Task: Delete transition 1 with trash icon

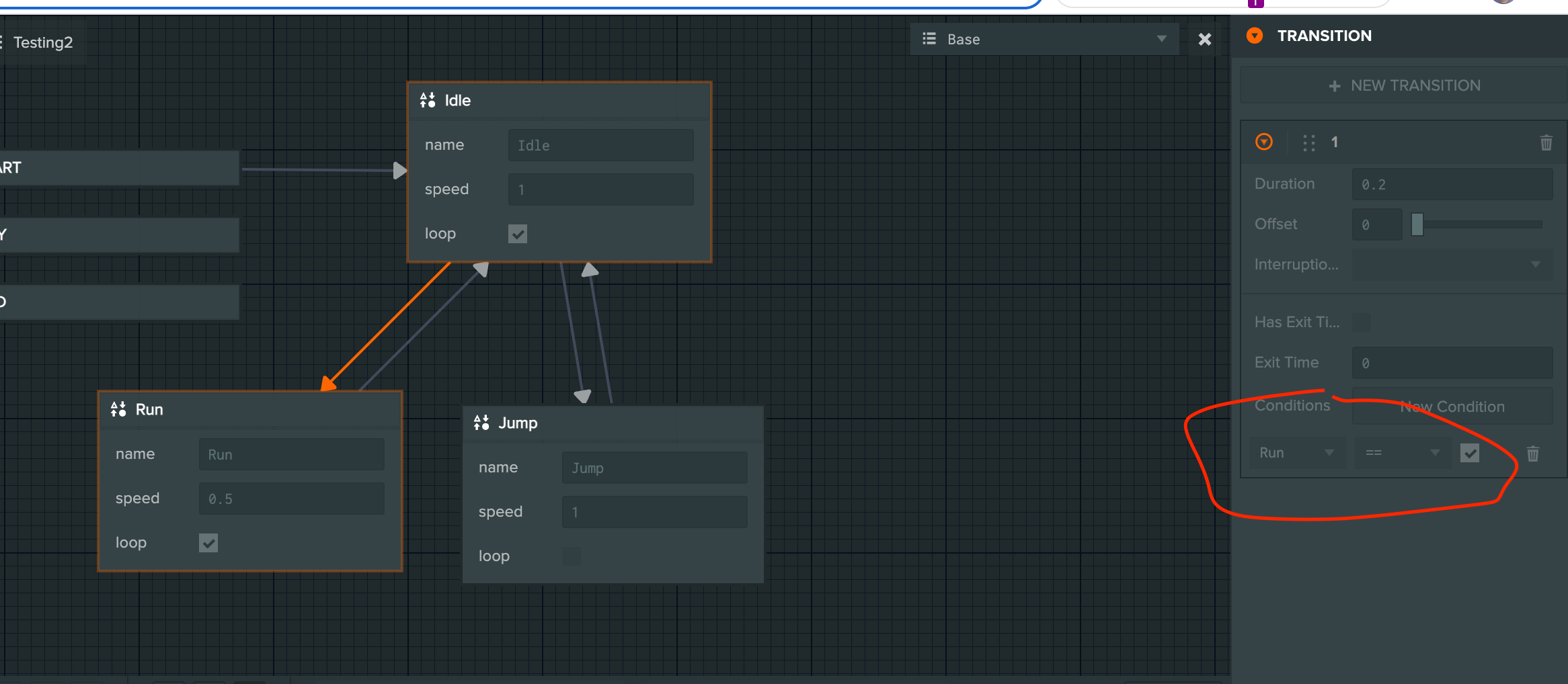Action: click(x=1546, y=142)
